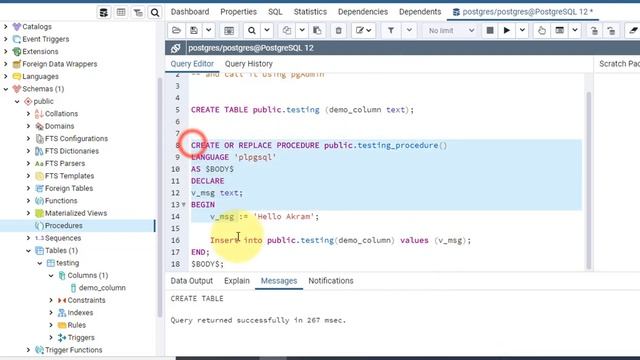Screen dimensions: 640x360
Task: Toggle code fold arrow at line 13
Action: [x=184, y=205]
